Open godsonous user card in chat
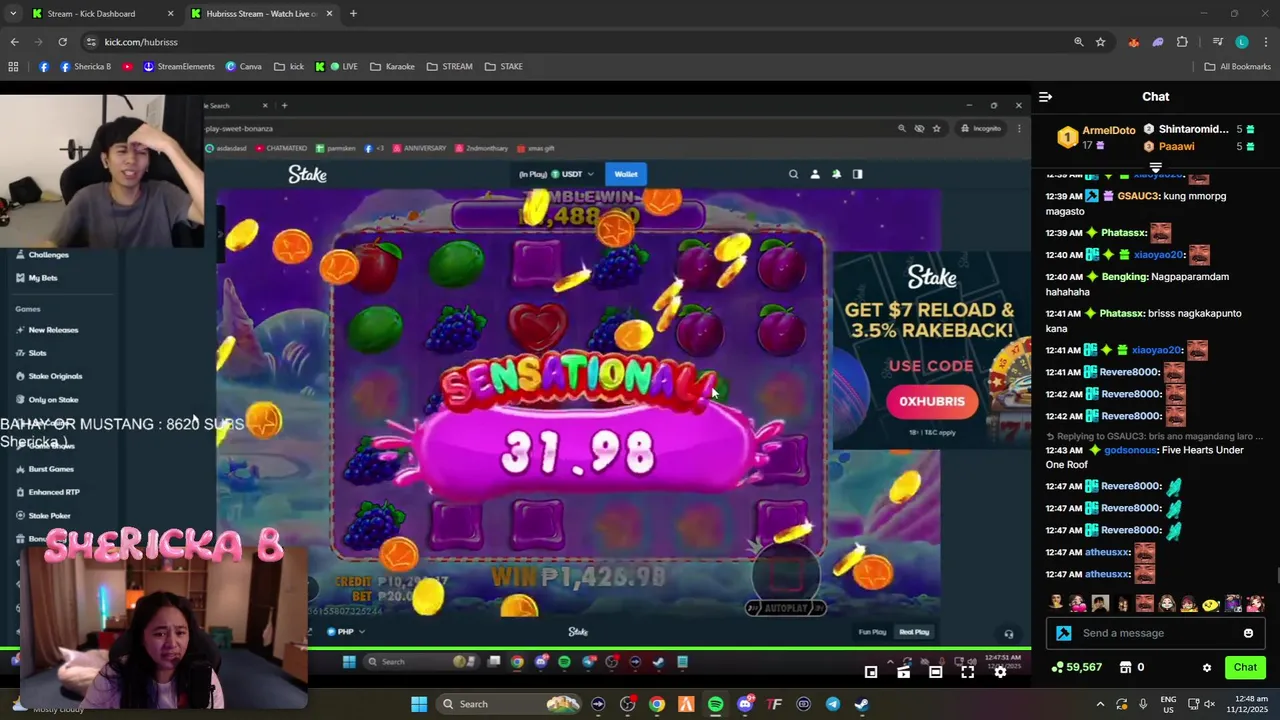Screen dimensions: 1280x720 coord(1130,450)
